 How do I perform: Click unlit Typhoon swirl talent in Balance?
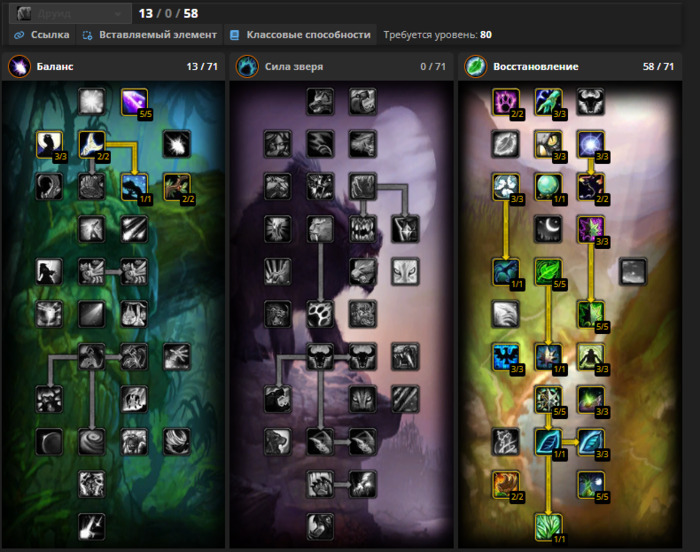pyautogui.click(x=92, y=442)
